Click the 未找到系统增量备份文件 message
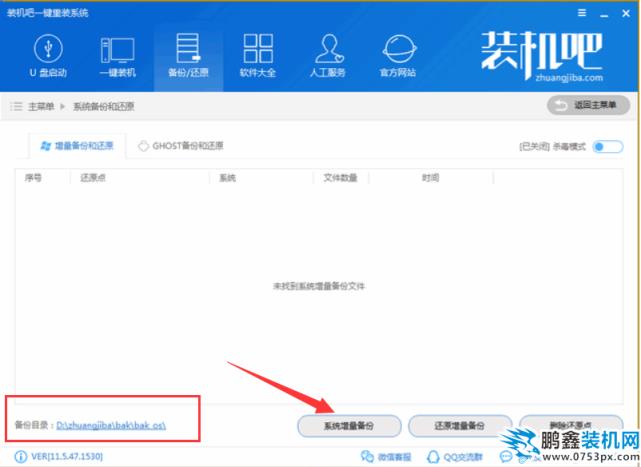 point(319,286)
